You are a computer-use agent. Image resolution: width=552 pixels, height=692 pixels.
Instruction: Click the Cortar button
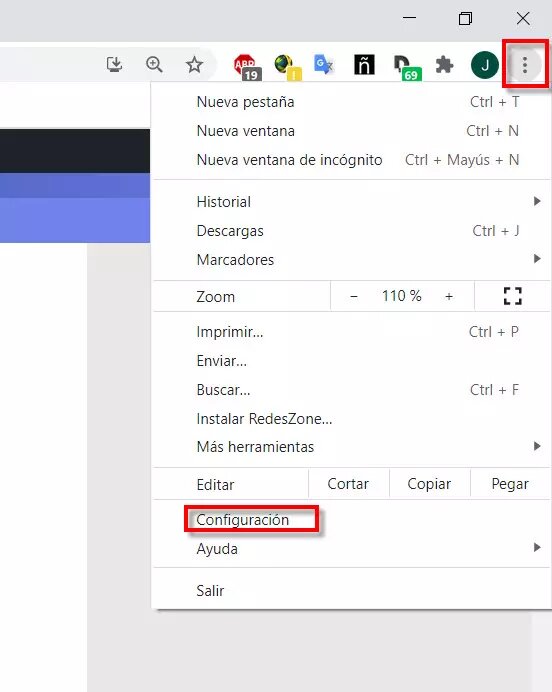pyautogui.click(x=348, y=484)
